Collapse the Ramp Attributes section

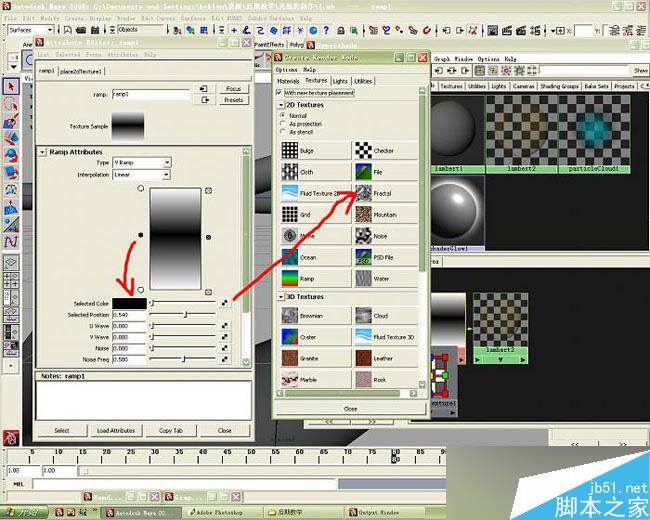point(42,152)
